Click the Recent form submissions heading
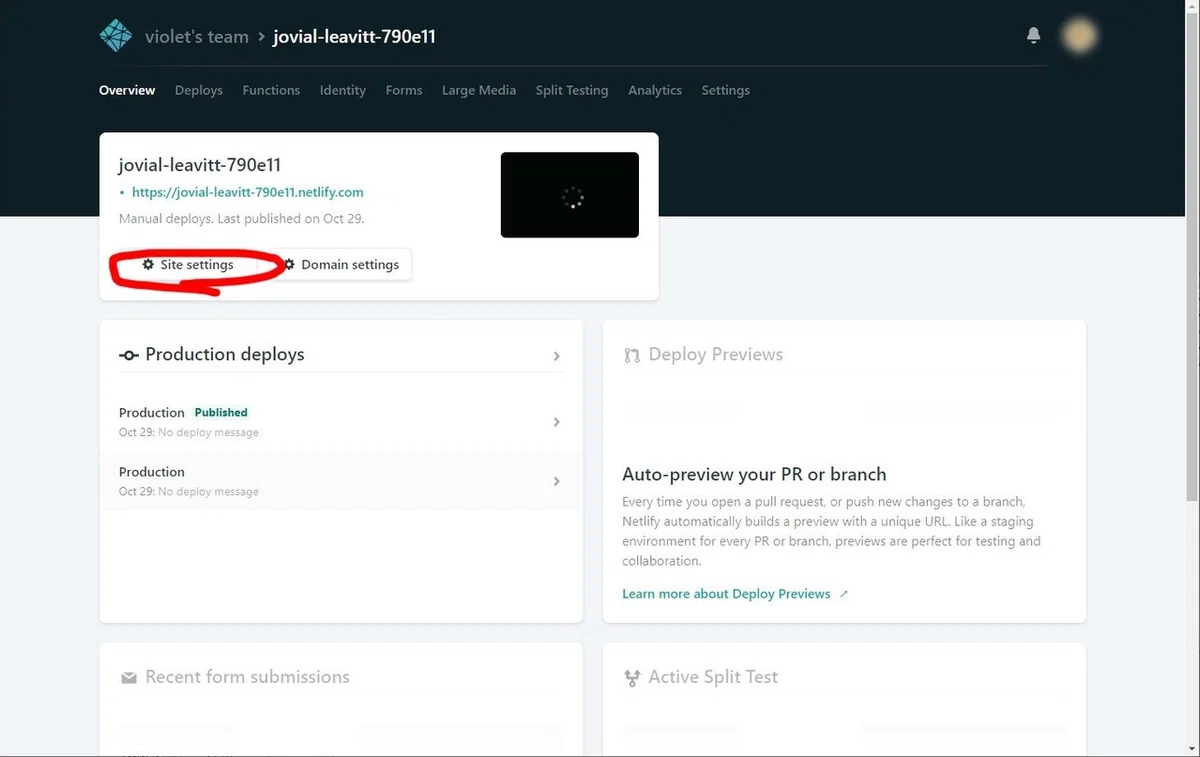The height and width of the screenshot is (757, 1200). click(247, 677)
